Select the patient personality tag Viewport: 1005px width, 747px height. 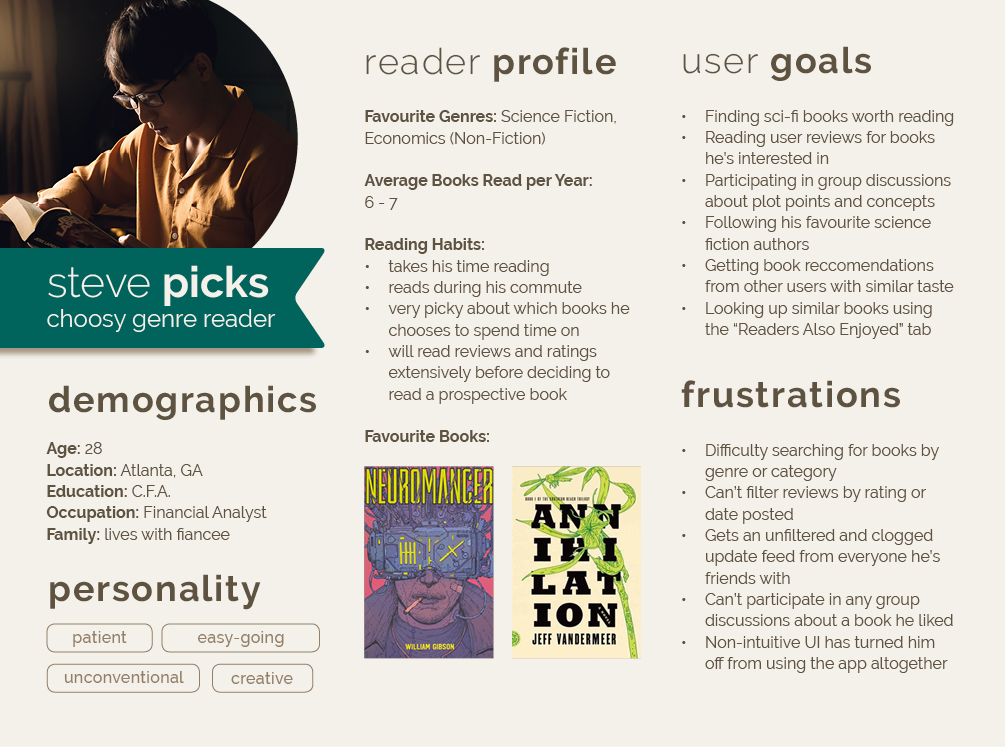(99, 637)
